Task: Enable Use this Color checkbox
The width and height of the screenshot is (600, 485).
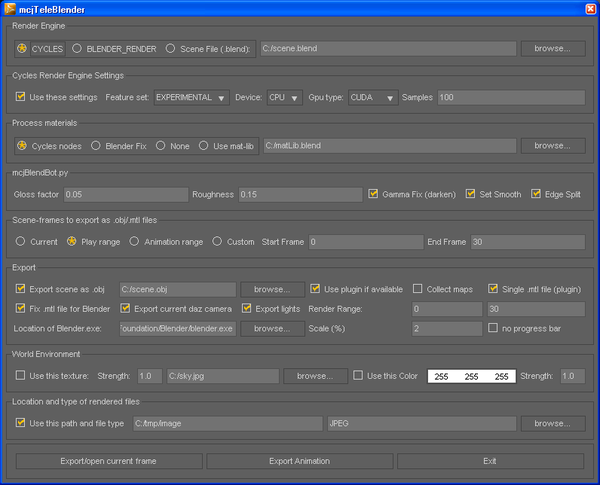Action: tap(358, 376)
